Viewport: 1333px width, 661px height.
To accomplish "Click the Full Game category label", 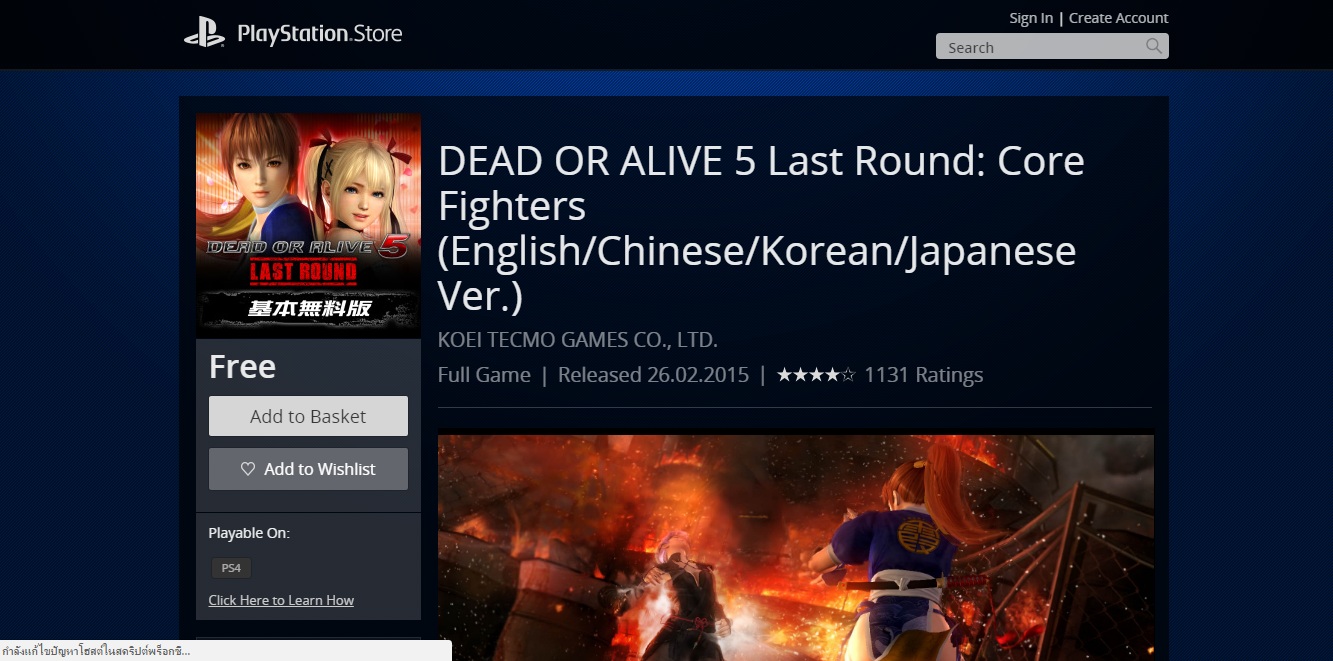I will 484,375.
